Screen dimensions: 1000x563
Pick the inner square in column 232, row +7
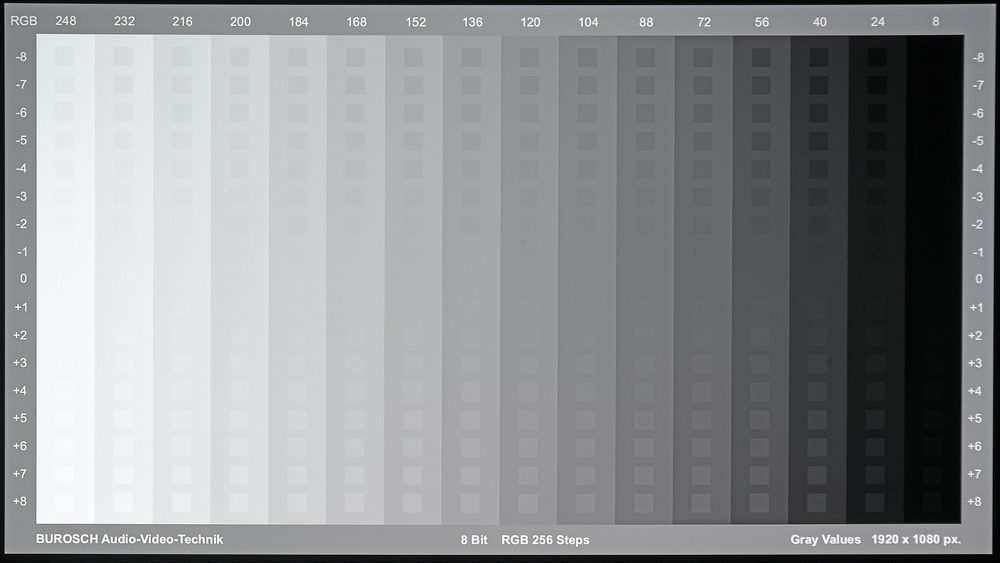pos(123,473)
